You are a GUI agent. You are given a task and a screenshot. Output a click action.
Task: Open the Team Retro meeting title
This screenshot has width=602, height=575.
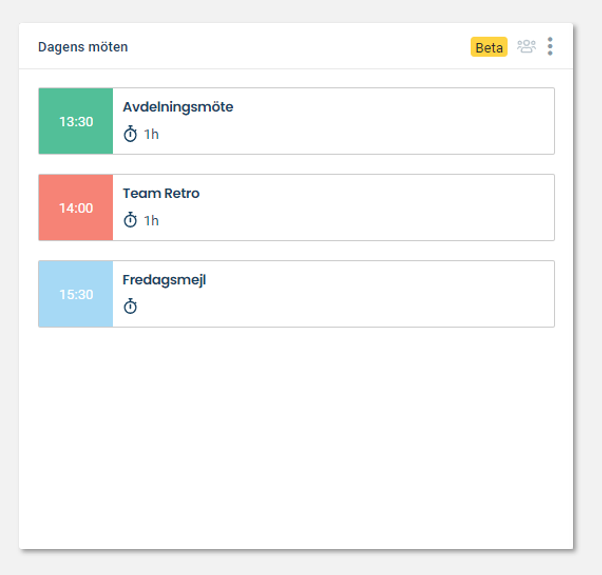pos(161,193)
